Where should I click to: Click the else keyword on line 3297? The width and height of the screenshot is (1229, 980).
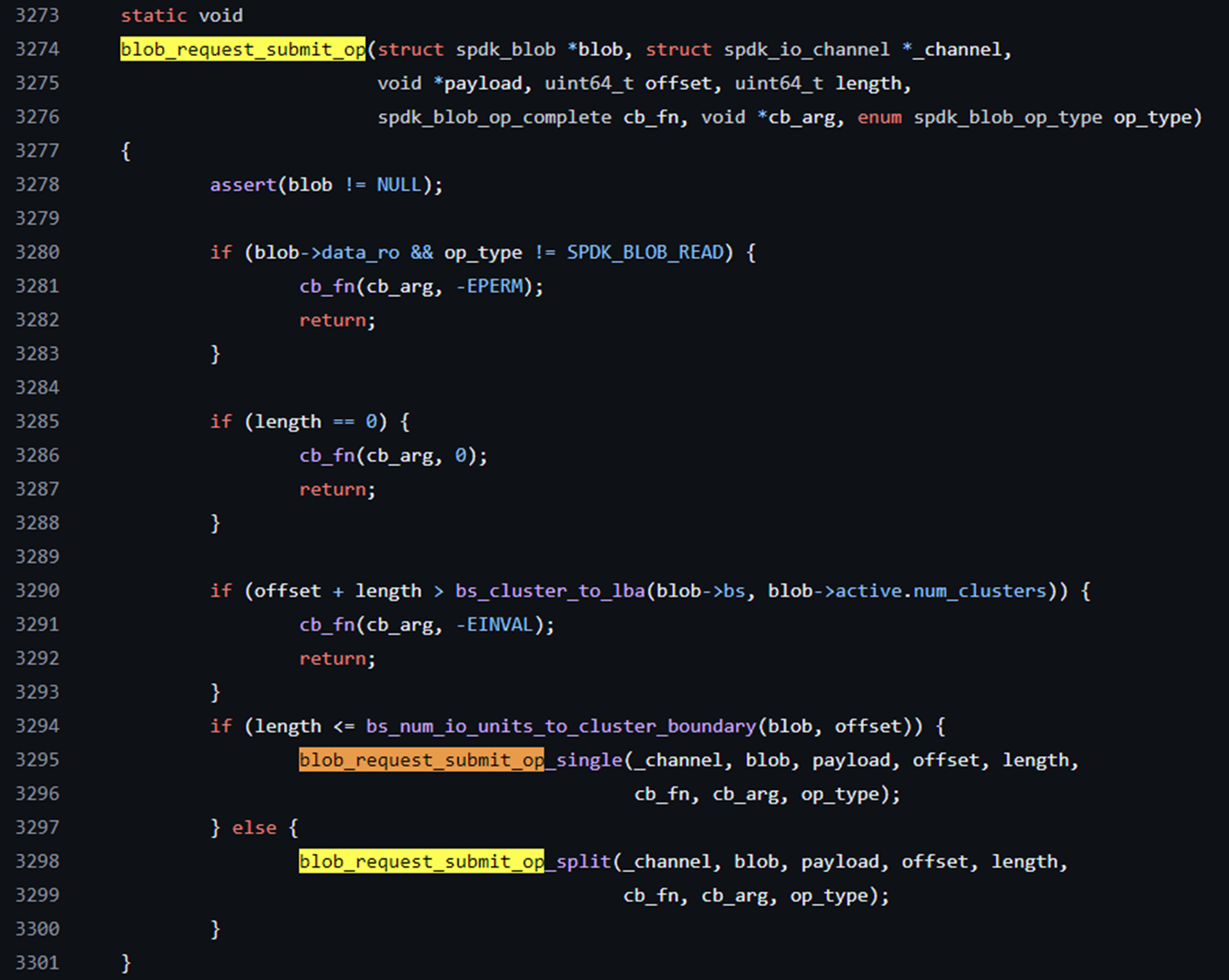(x=254, y=828)
